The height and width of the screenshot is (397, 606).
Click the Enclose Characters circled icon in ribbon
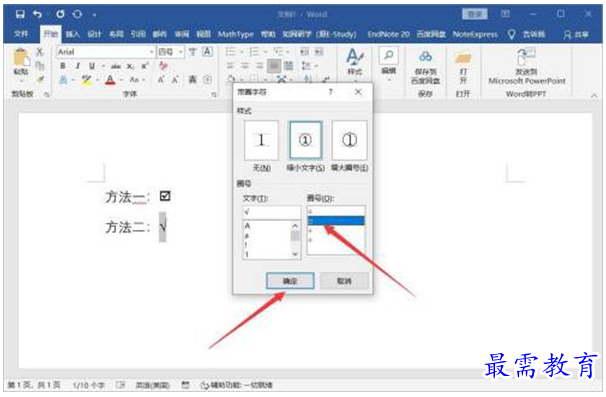coord(208,80)
